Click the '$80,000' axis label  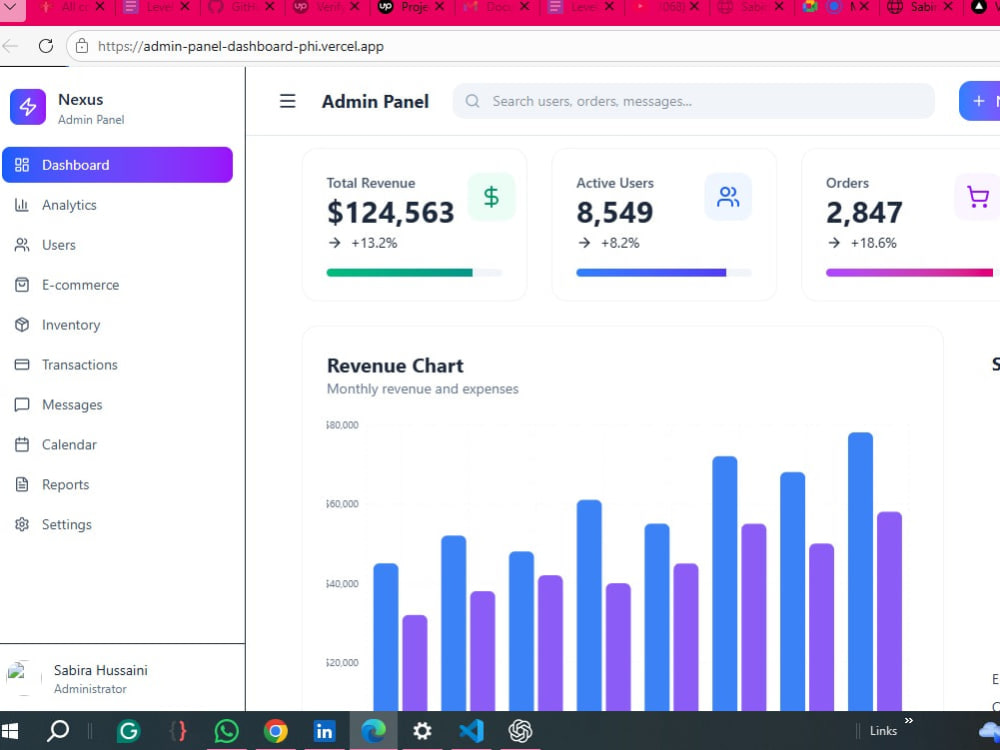tap(342, 425)
